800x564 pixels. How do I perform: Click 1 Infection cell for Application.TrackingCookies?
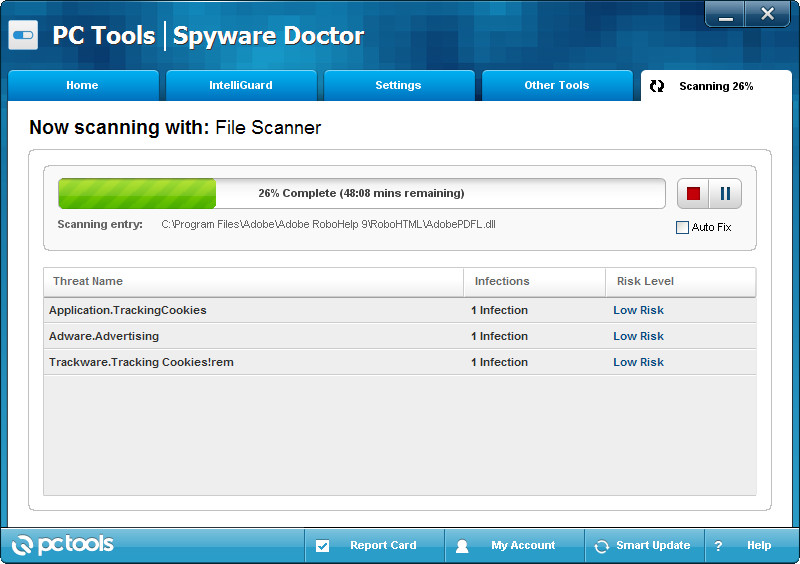point(499,310)
